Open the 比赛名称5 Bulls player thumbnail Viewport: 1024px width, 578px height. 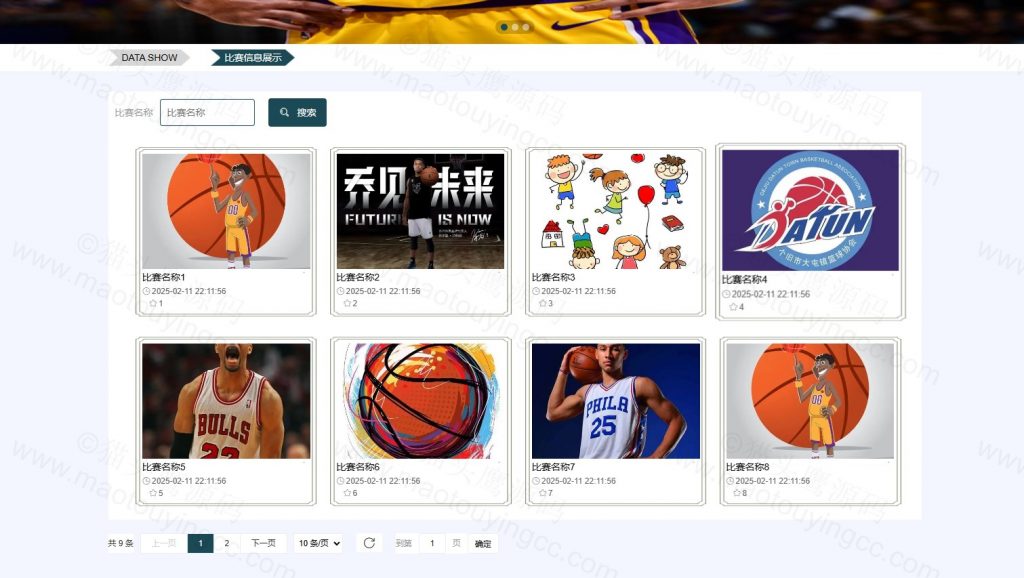point(226,401)
